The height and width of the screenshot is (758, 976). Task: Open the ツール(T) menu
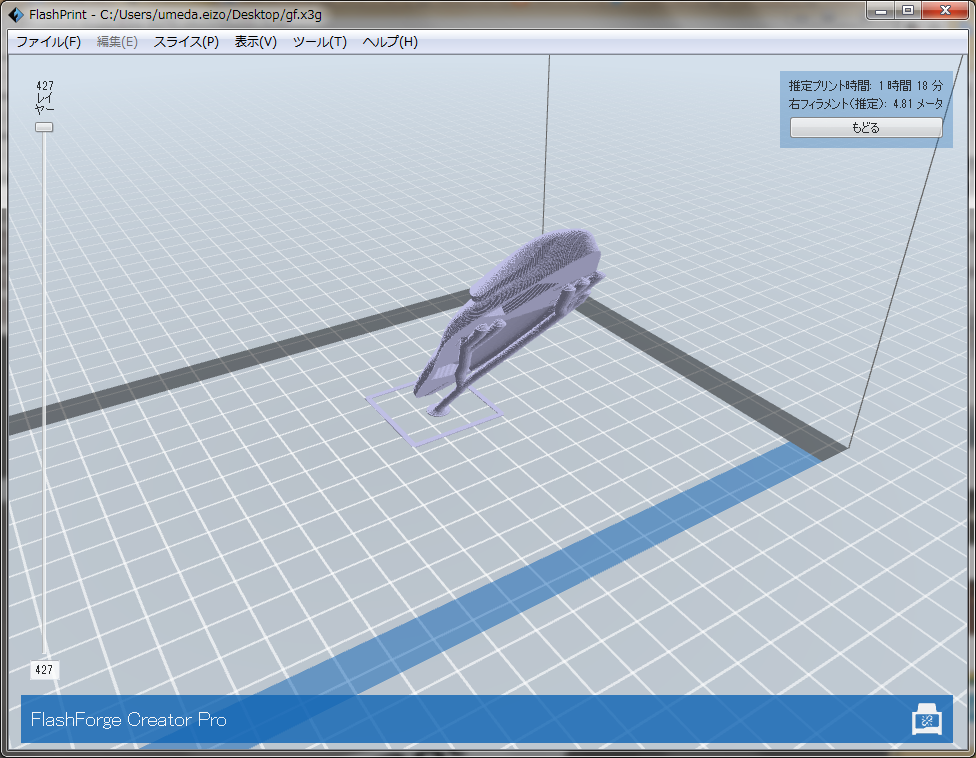click(319, 42)
